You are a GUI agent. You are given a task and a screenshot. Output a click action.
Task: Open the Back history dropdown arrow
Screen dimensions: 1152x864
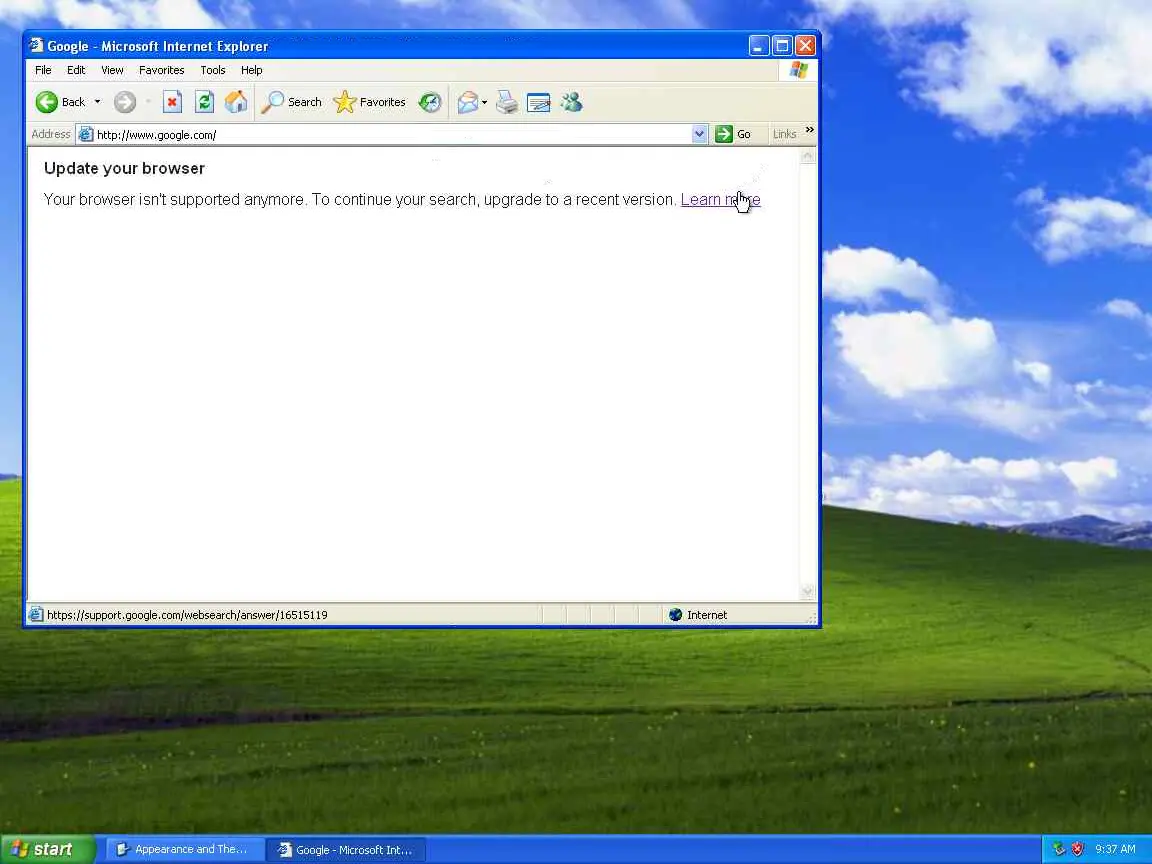click(97, 102)
